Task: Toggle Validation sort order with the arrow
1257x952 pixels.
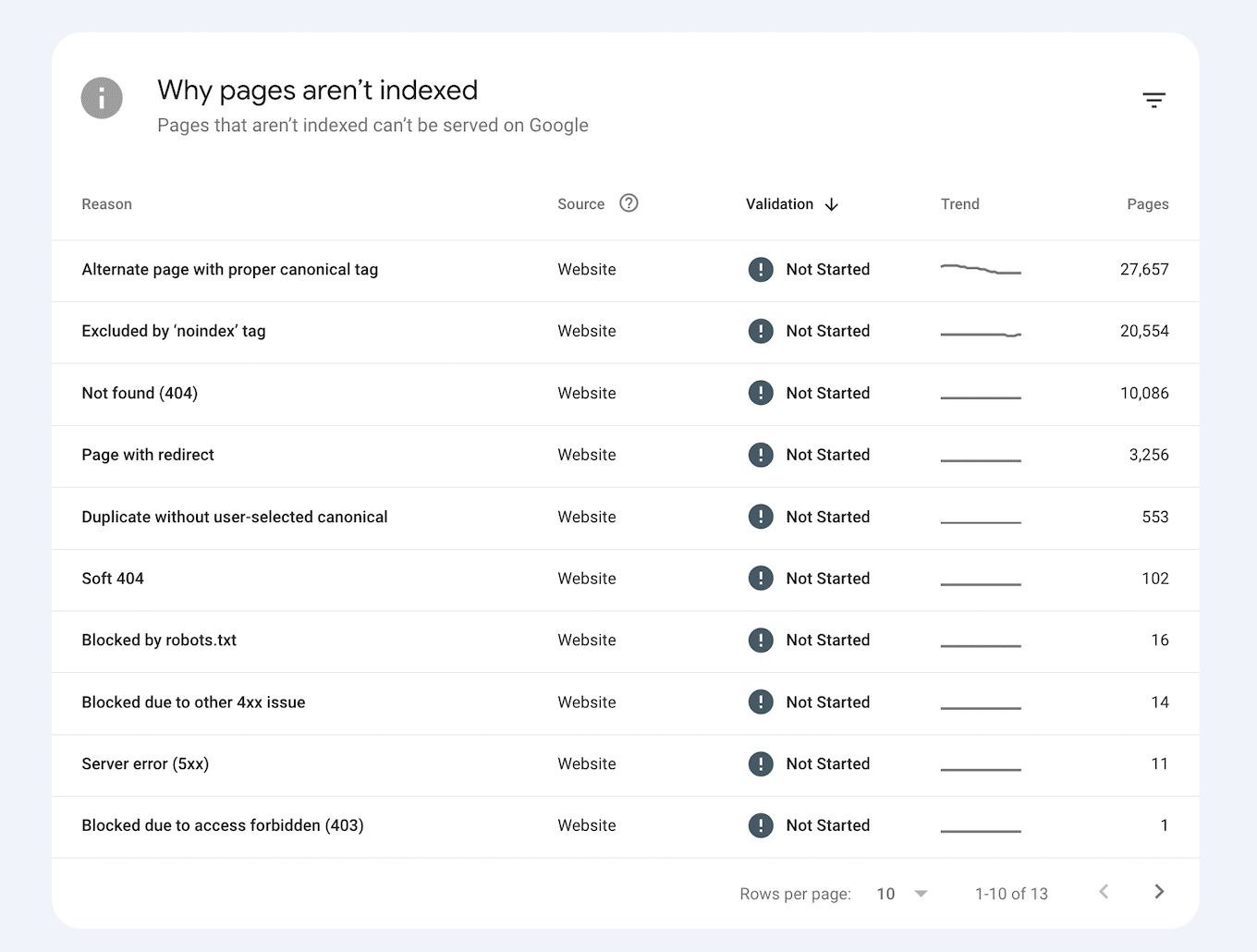Action: pos(831,204)
